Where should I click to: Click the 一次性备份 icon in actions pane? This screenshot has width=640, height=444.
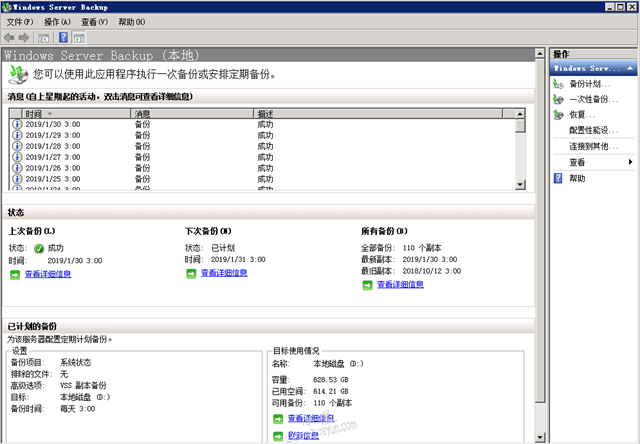tap(558, 99)
